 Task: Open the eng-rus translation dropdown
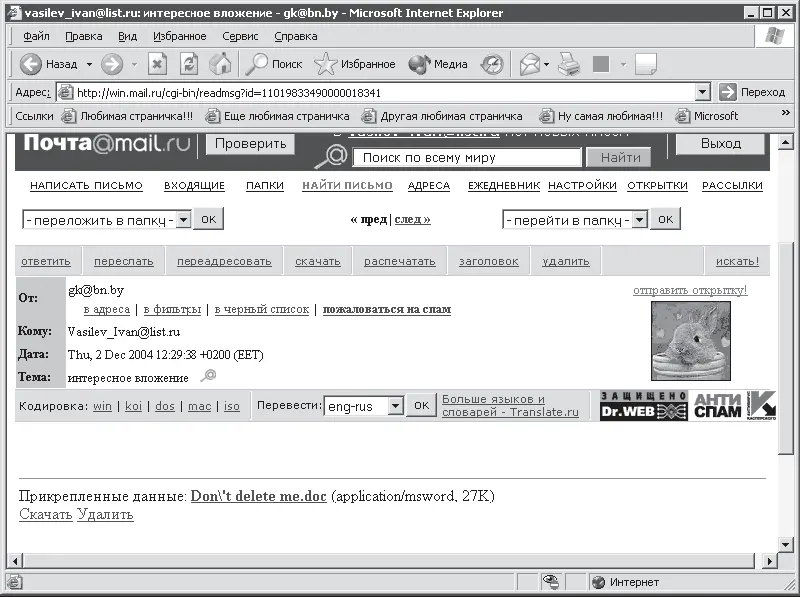pyautogui.click(x=395, y=406)
